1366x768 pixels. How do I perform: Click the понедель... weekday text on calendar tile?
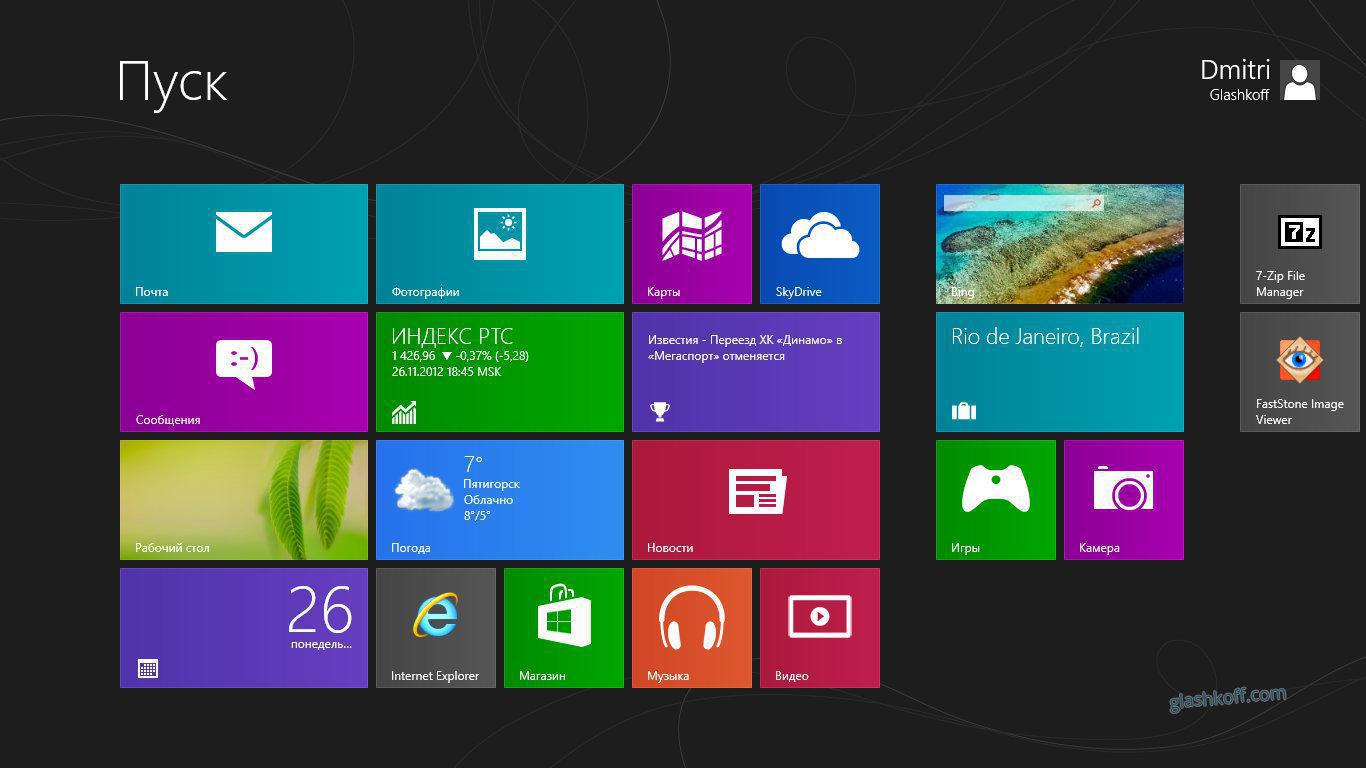pyautogui.click(x=321, y=644)
